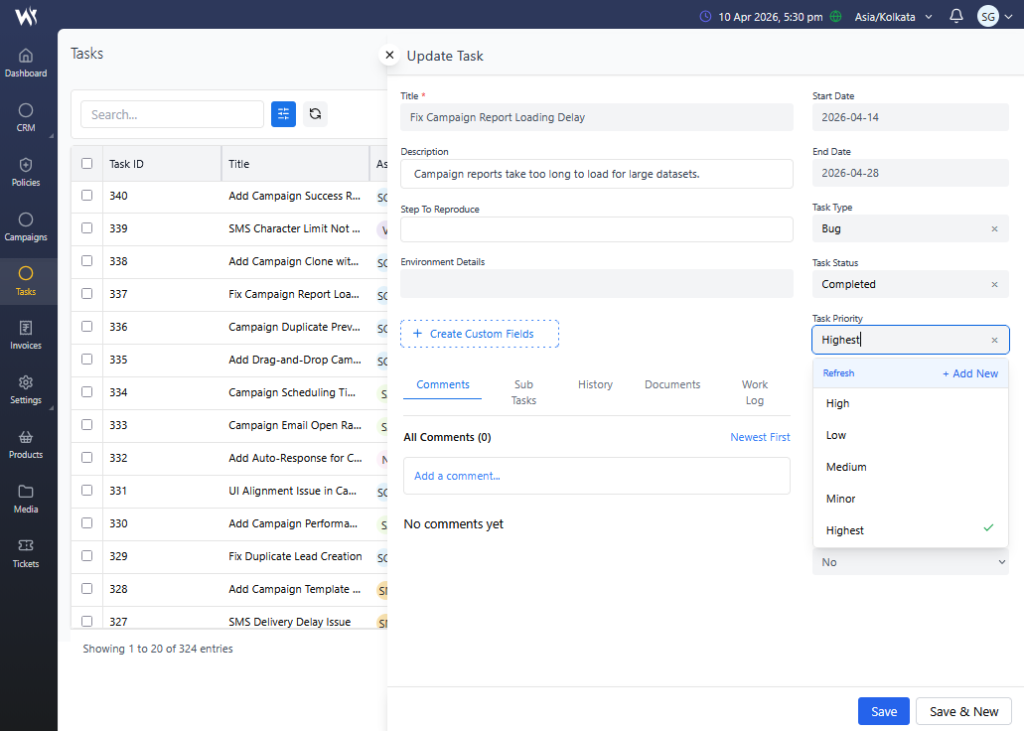Choose Medium from the priority dropdown list

click(846, 467)
